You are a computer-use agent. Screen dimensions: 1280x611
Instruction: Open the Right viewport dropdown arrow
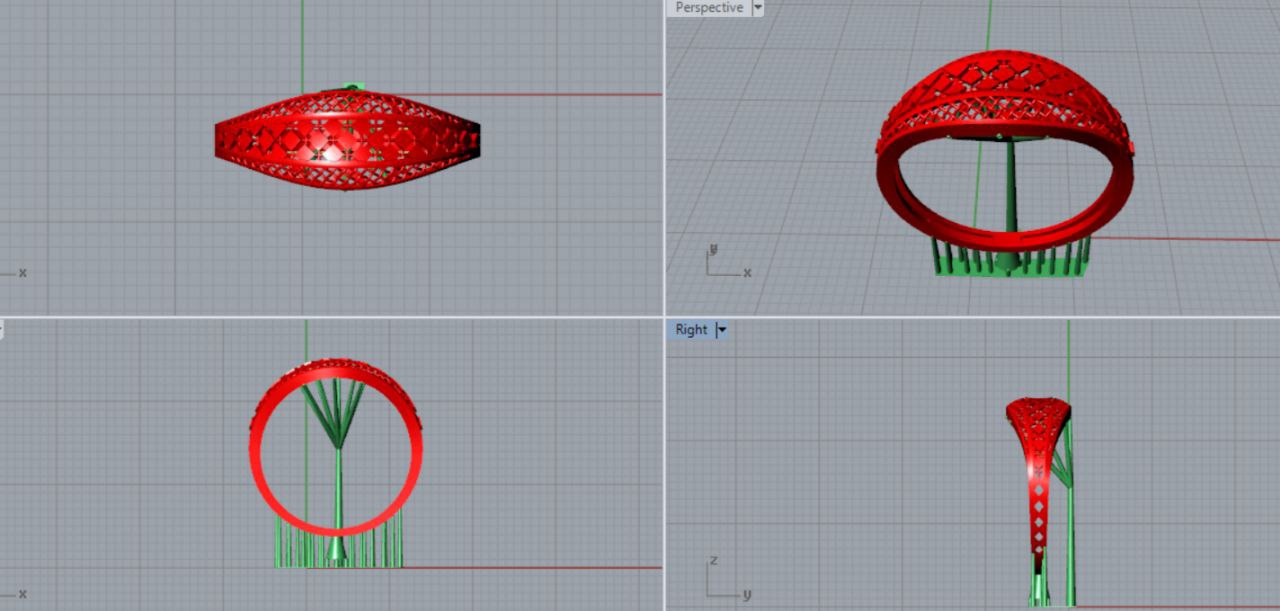(x=722, y=330)
